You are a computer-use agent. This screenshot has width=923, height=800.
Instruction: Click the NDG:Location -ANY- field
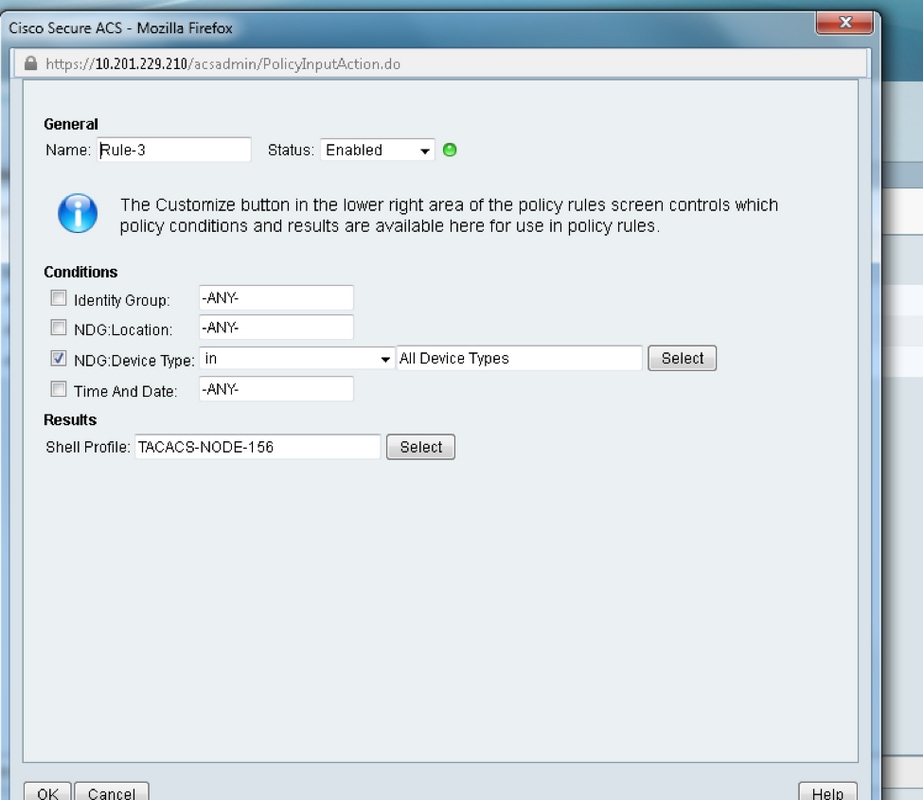pos(276,327)
